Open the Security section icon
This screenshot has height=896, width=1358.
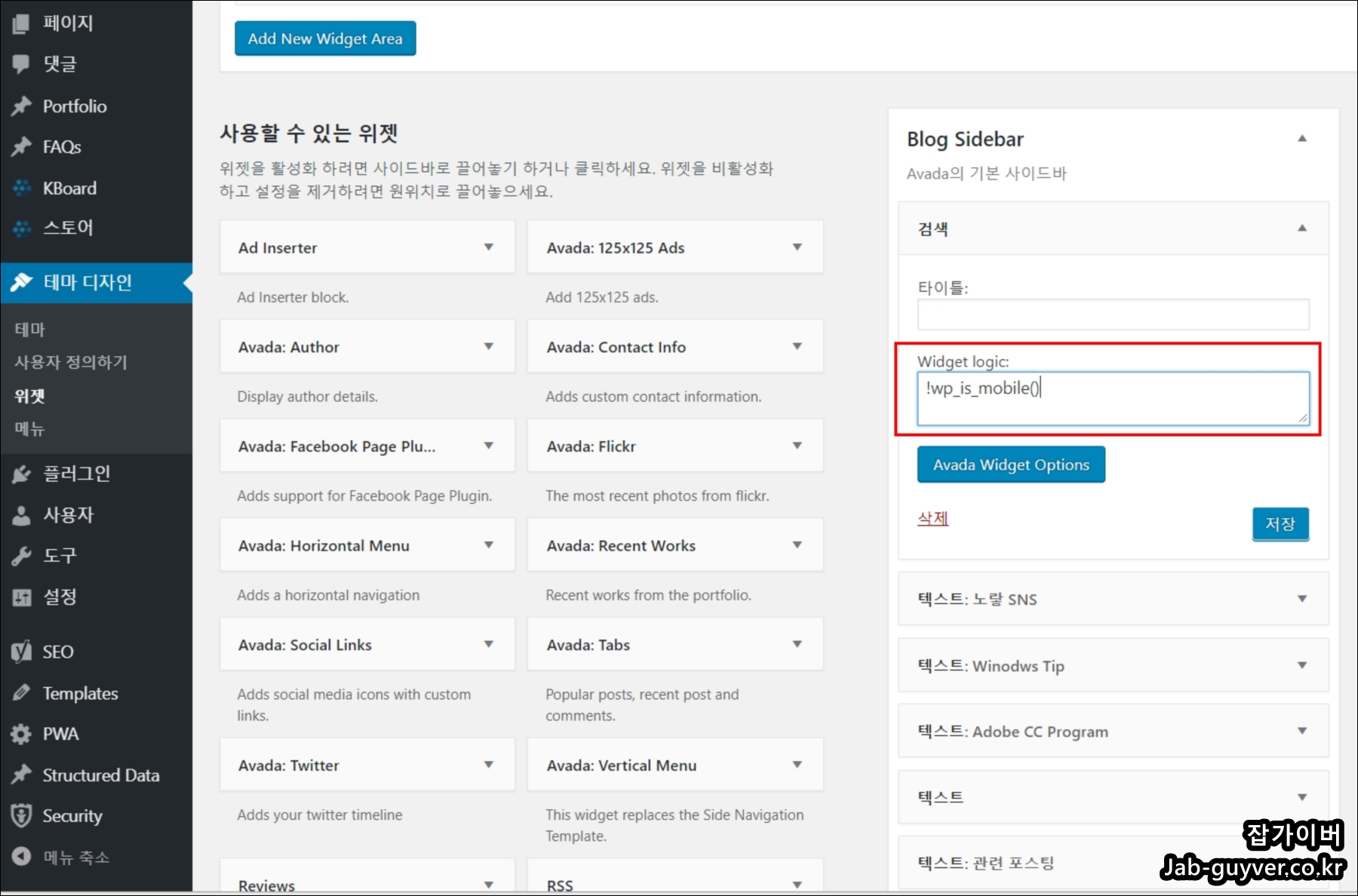(21, 815)
